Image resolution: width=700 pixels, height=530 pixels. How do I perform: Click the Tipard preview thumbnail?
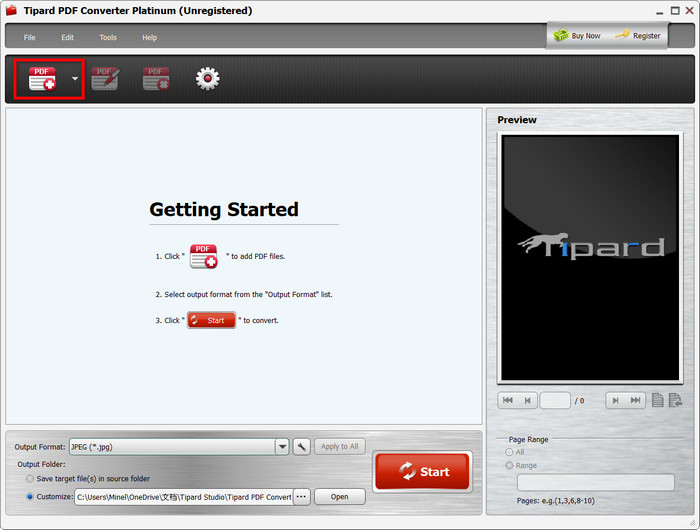point(590,258)
